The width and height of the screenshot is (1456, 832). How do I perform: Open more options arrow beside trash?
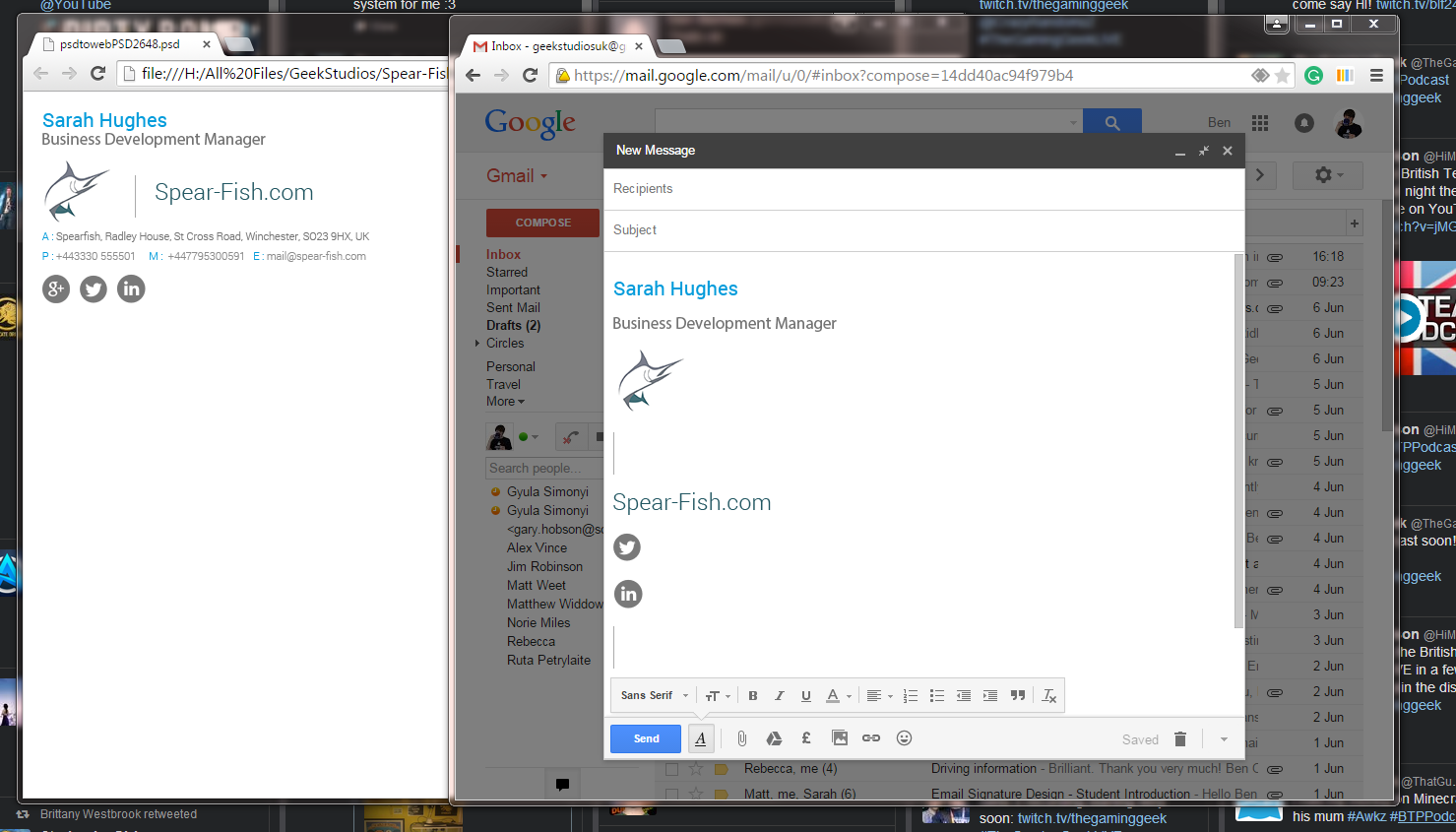pos(1224,739)
